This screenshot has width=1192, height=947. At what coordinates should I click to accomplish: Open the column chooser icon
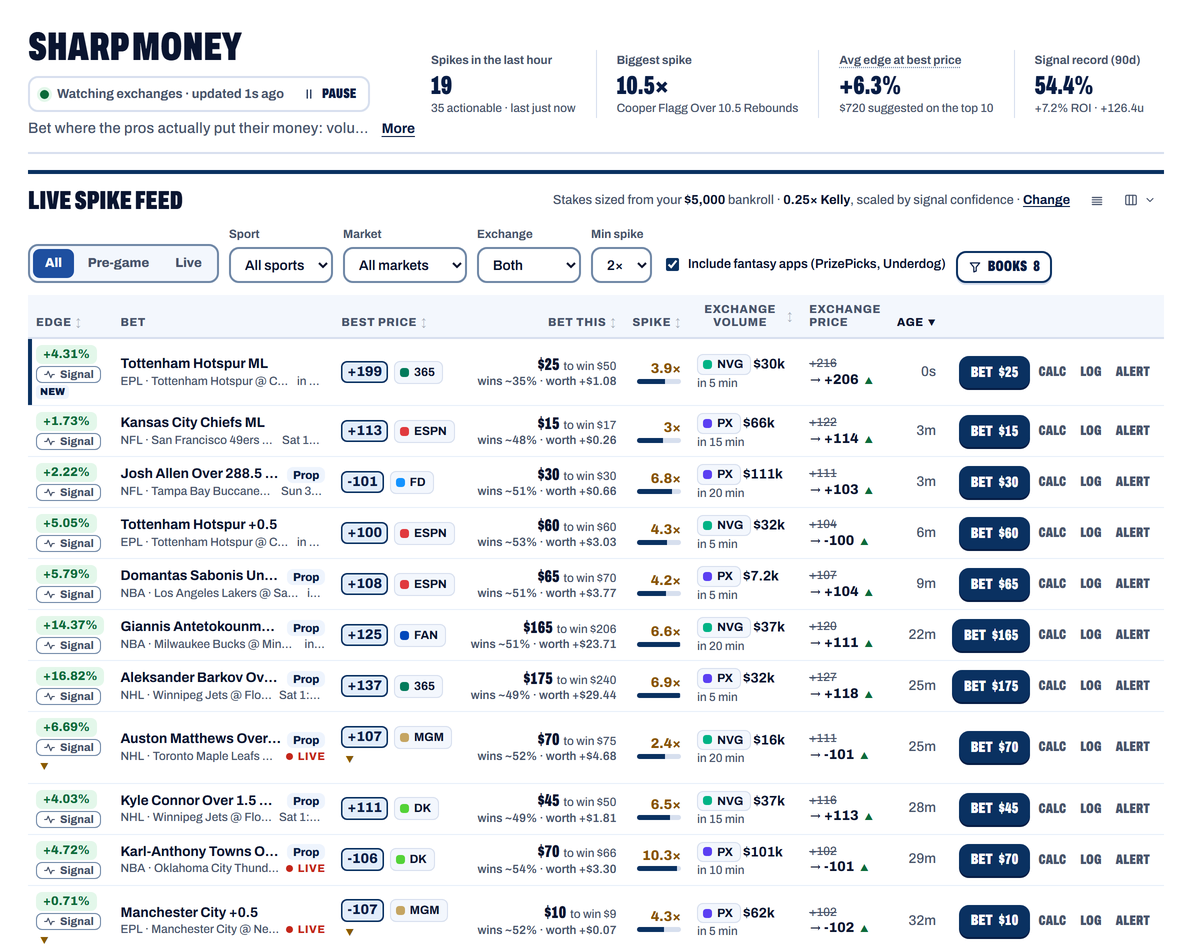click(x=1130, y=200)
